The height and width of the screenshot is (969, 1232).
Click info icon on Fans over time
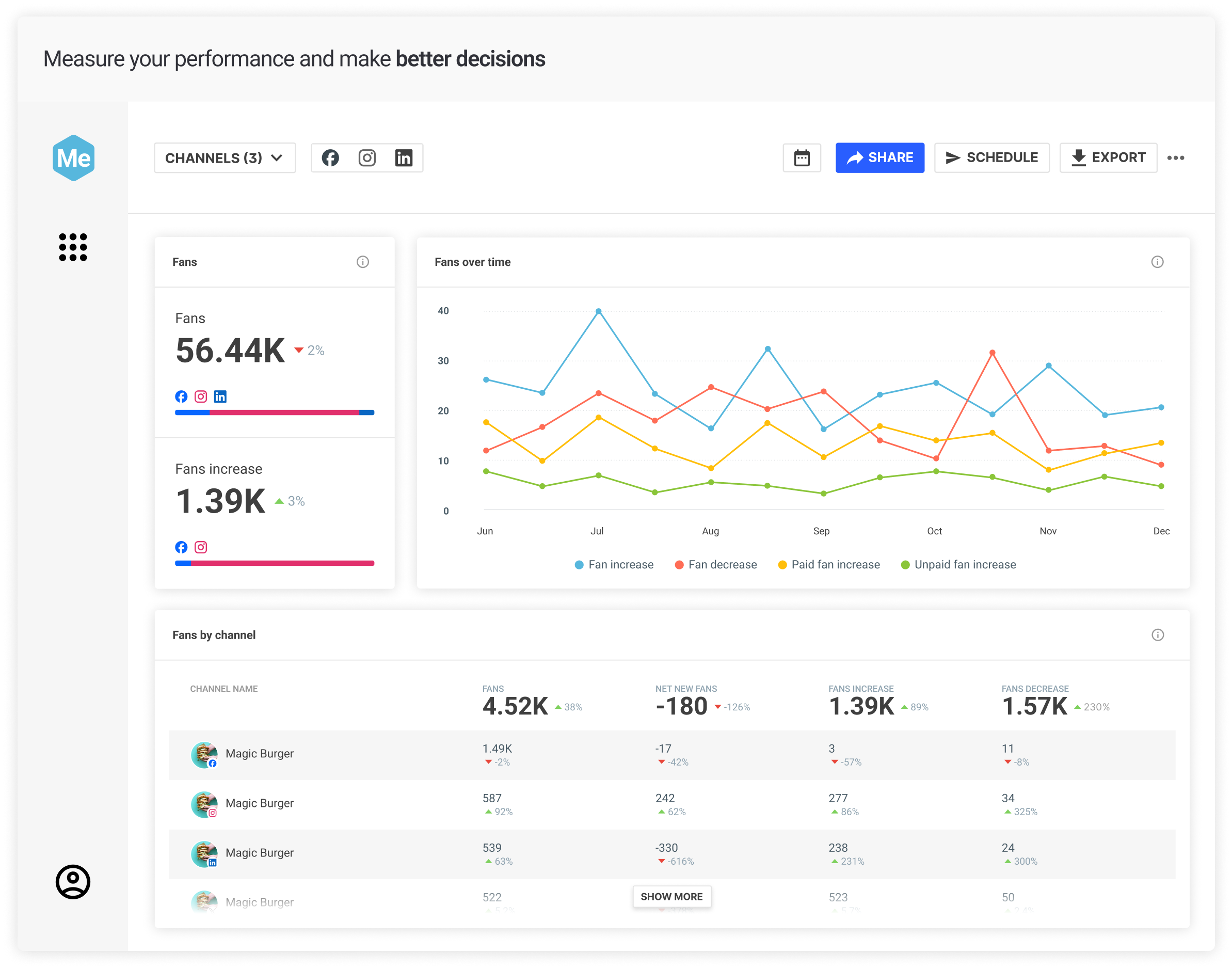pos(1157,262)
